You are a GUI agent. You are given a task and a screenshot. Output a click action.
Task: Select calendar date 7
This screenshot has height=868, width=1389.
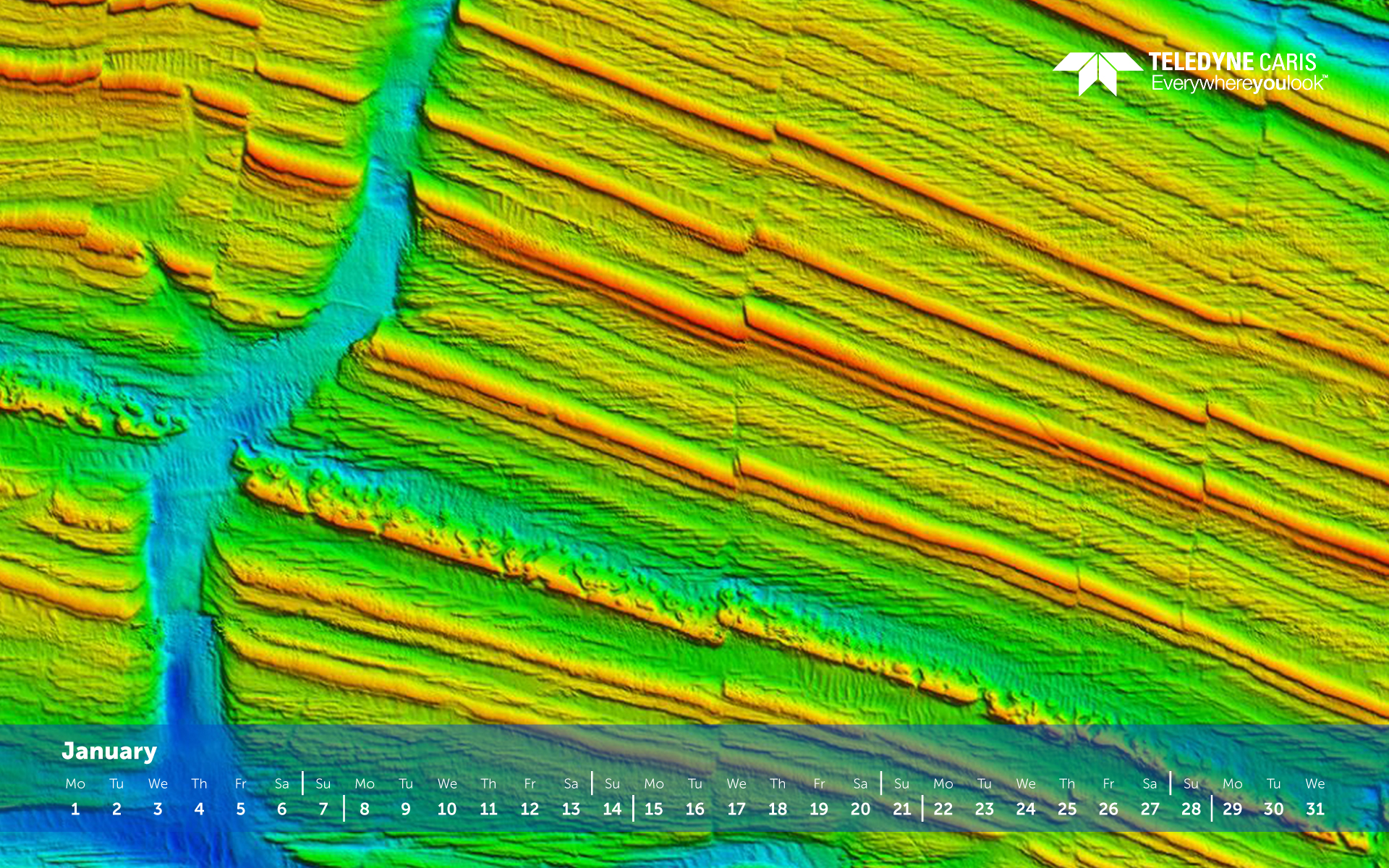point(323,809)
